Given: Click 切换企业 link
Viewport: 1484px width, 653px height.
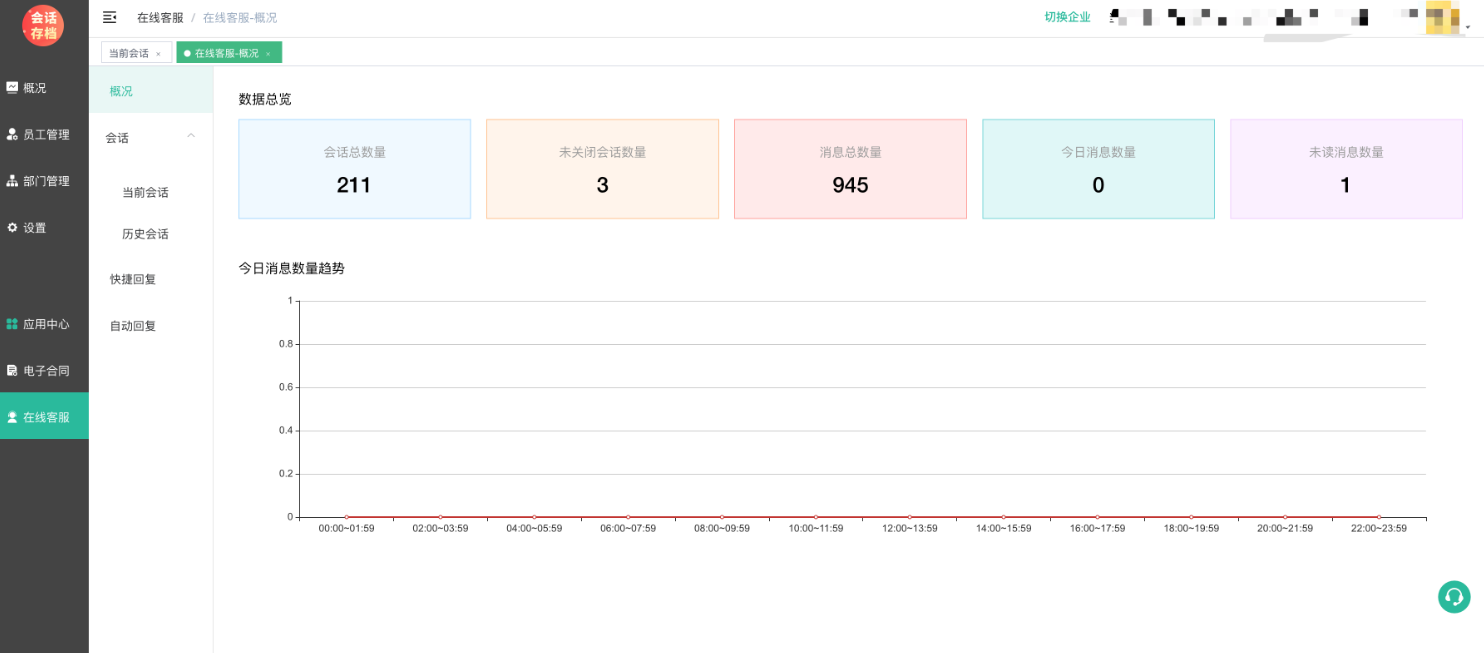Looking at the screenshot, I should click(x=1067, y=17).
